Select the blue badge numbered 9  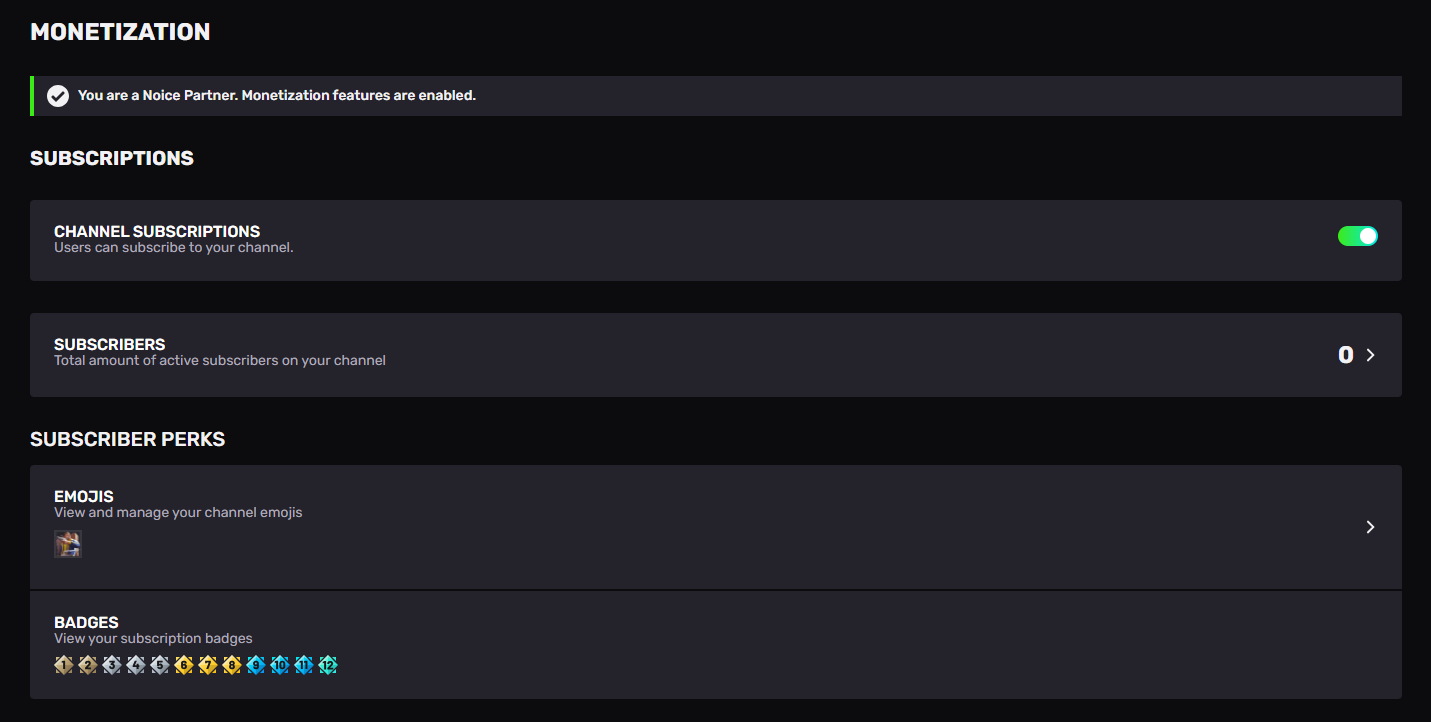point(256,665)
